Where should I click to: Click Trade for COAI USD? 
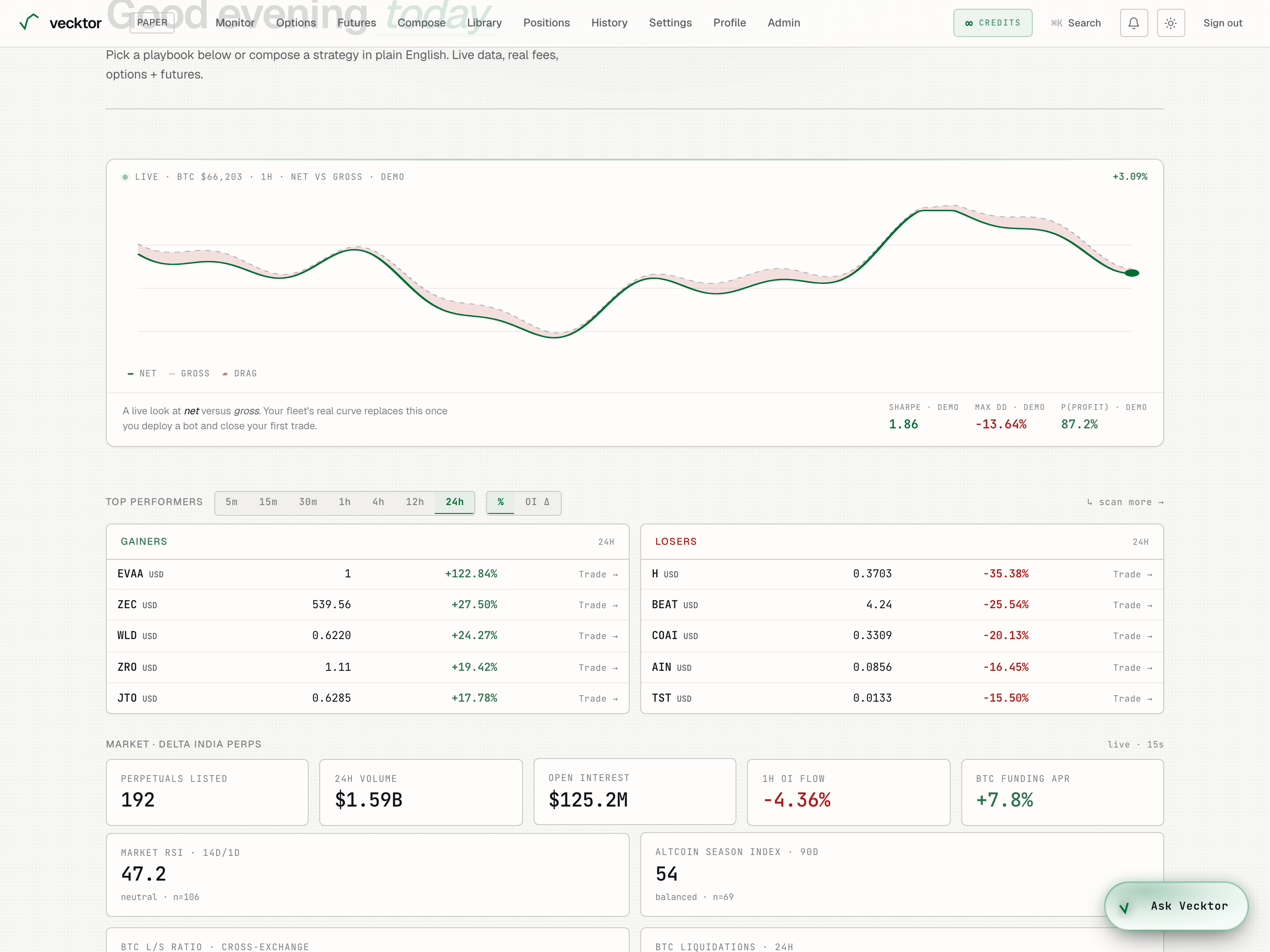(x=1133, y=636)
